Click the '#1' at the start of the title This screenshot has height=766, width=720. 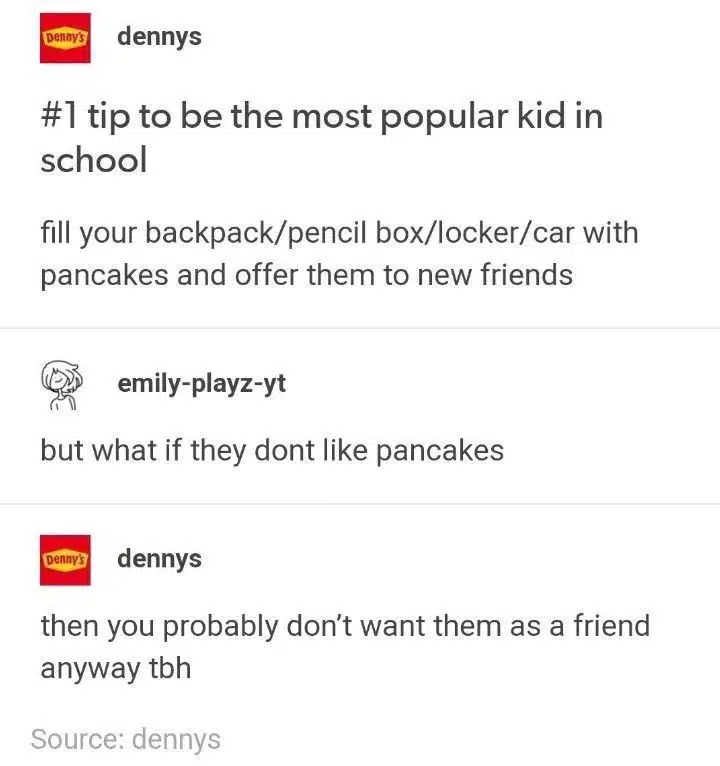pyautogui.click(x=59, y=116)
